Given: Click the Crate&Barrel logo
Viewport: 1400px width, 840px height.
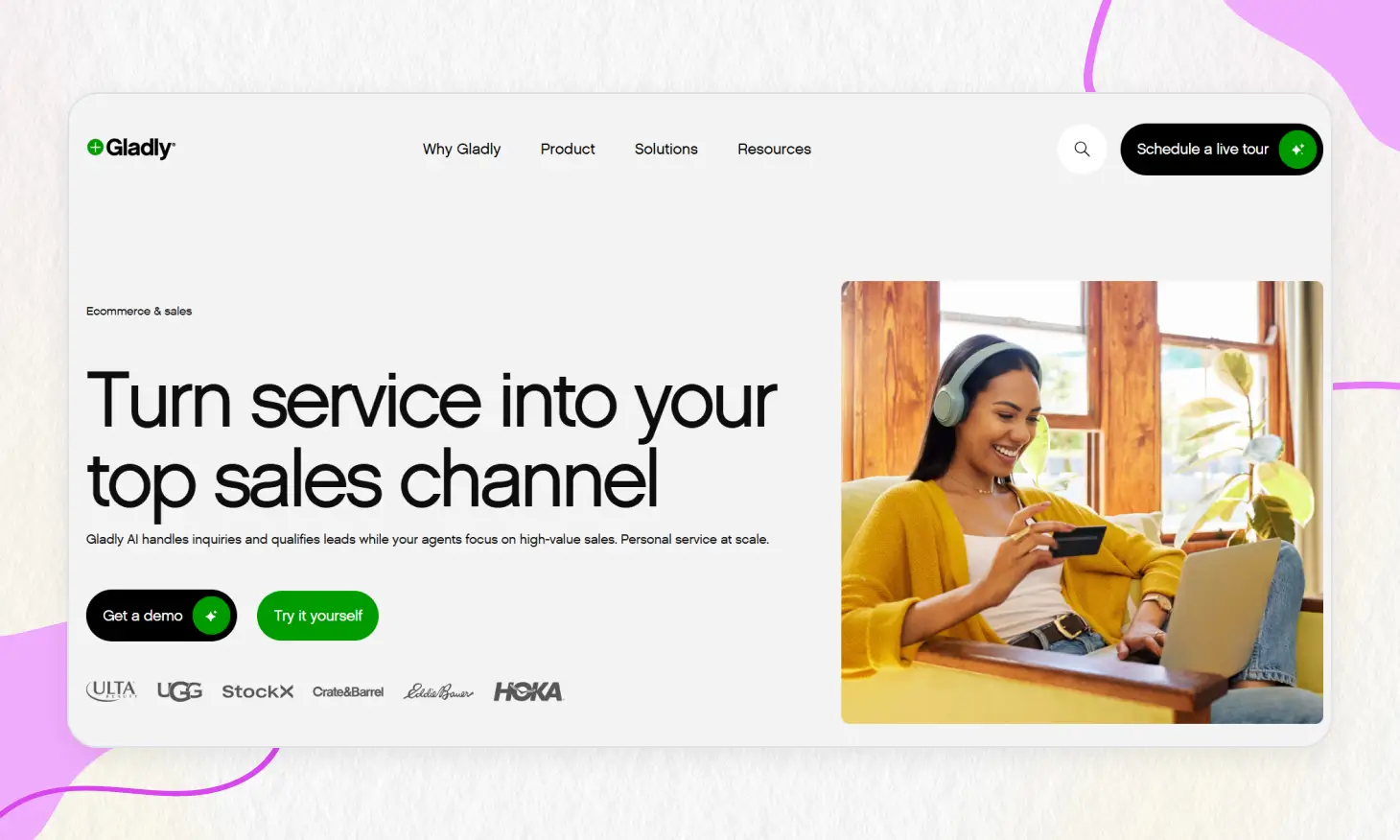Looking at the screenshot, I should click(x=348, y=691).
